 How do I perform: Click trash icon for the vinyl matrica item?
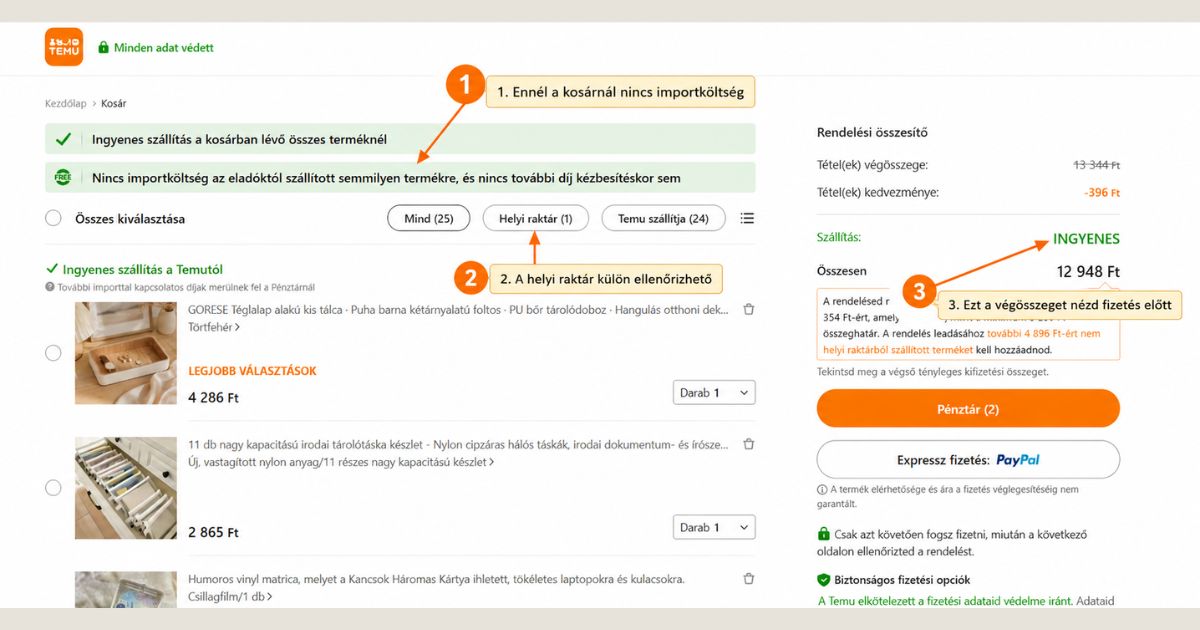(748, 579)
